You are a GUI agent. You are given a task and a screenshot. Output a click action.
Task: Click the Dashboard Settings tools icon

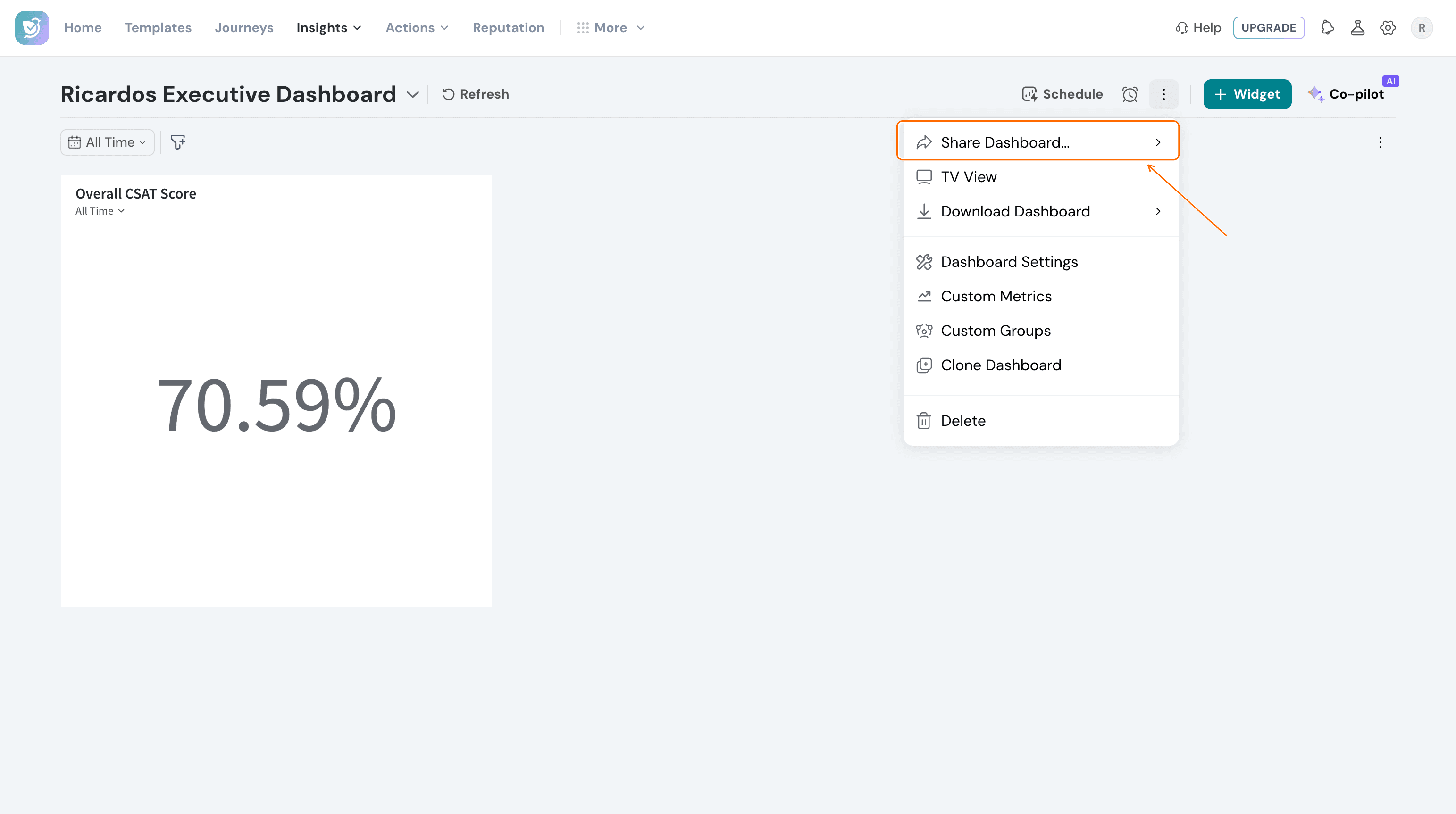[924, 262]
